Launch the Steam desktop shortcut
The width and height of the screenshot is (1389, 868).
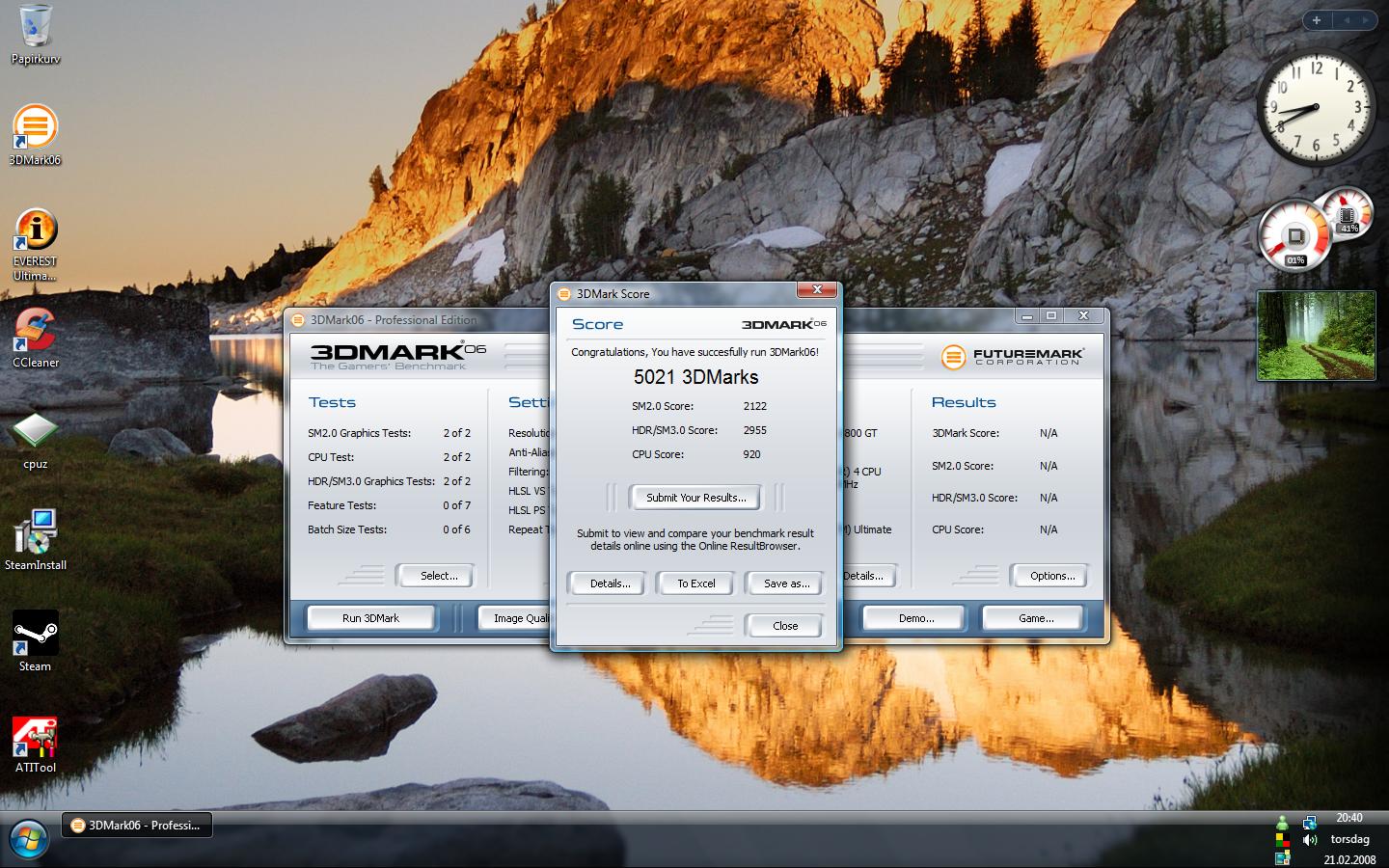(36, 641)
